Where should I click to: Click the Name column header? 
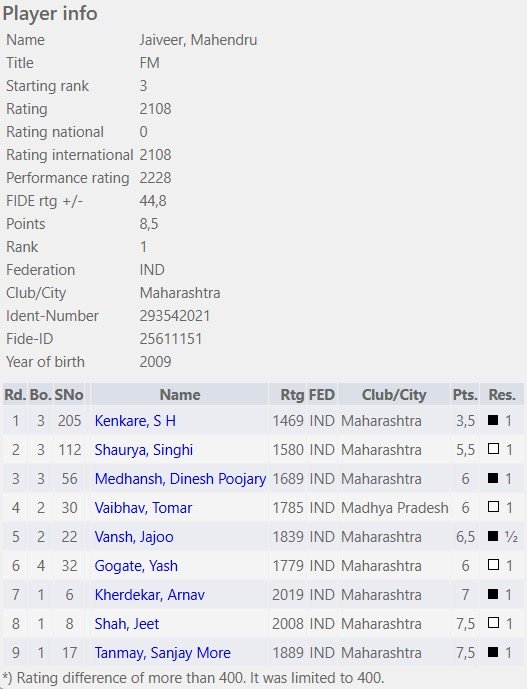pos(180,395)
